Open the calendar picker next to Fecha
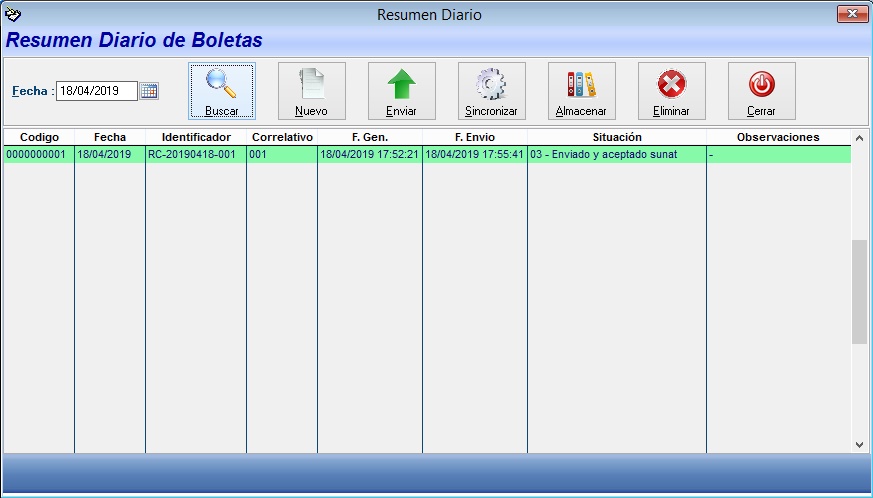Viewport: 873px width, 498px height. point(149,91)
